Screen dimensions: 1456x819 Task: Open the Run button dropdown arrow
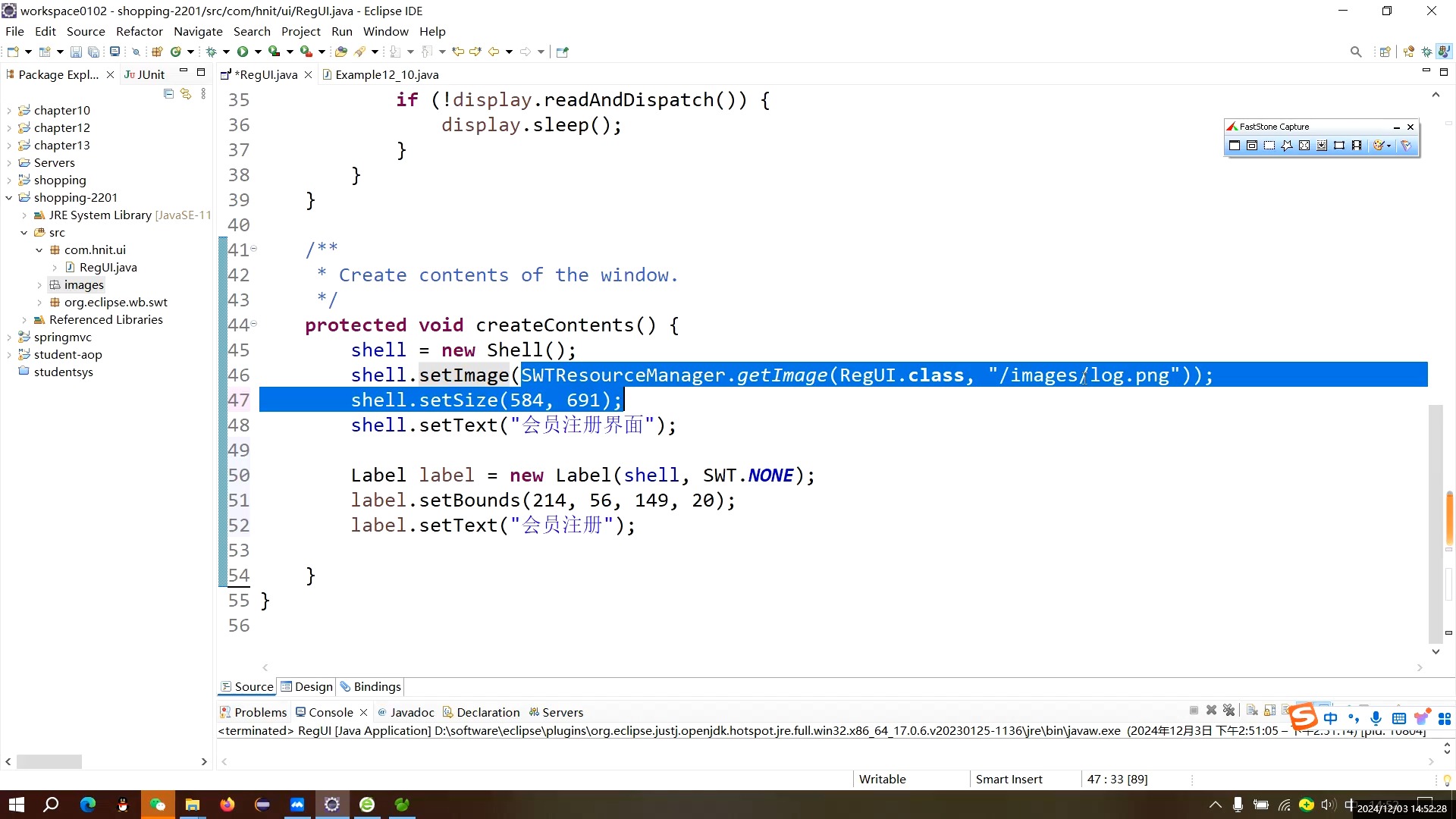[258, 52]
